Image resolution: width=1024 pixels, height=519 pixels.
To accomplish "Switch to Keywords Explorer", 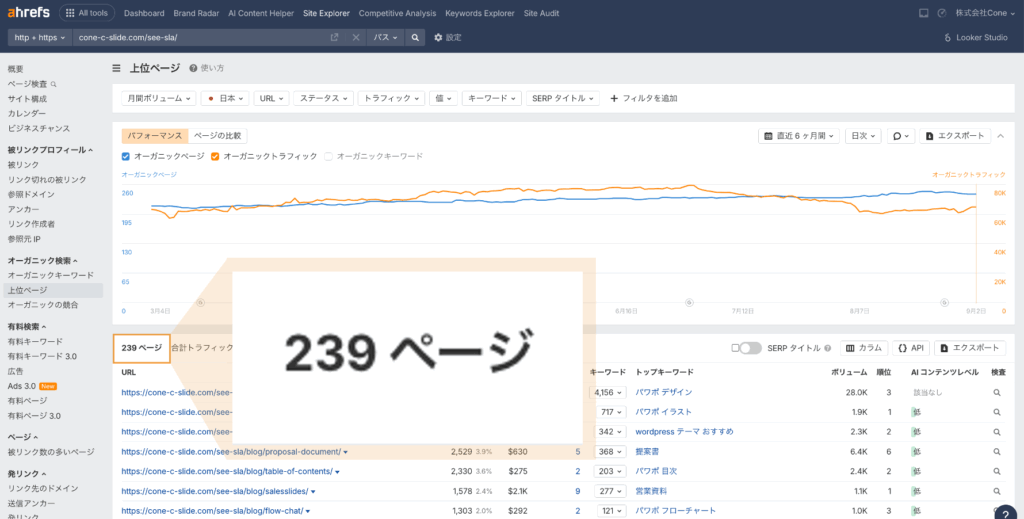I will (x=480, y=13).
